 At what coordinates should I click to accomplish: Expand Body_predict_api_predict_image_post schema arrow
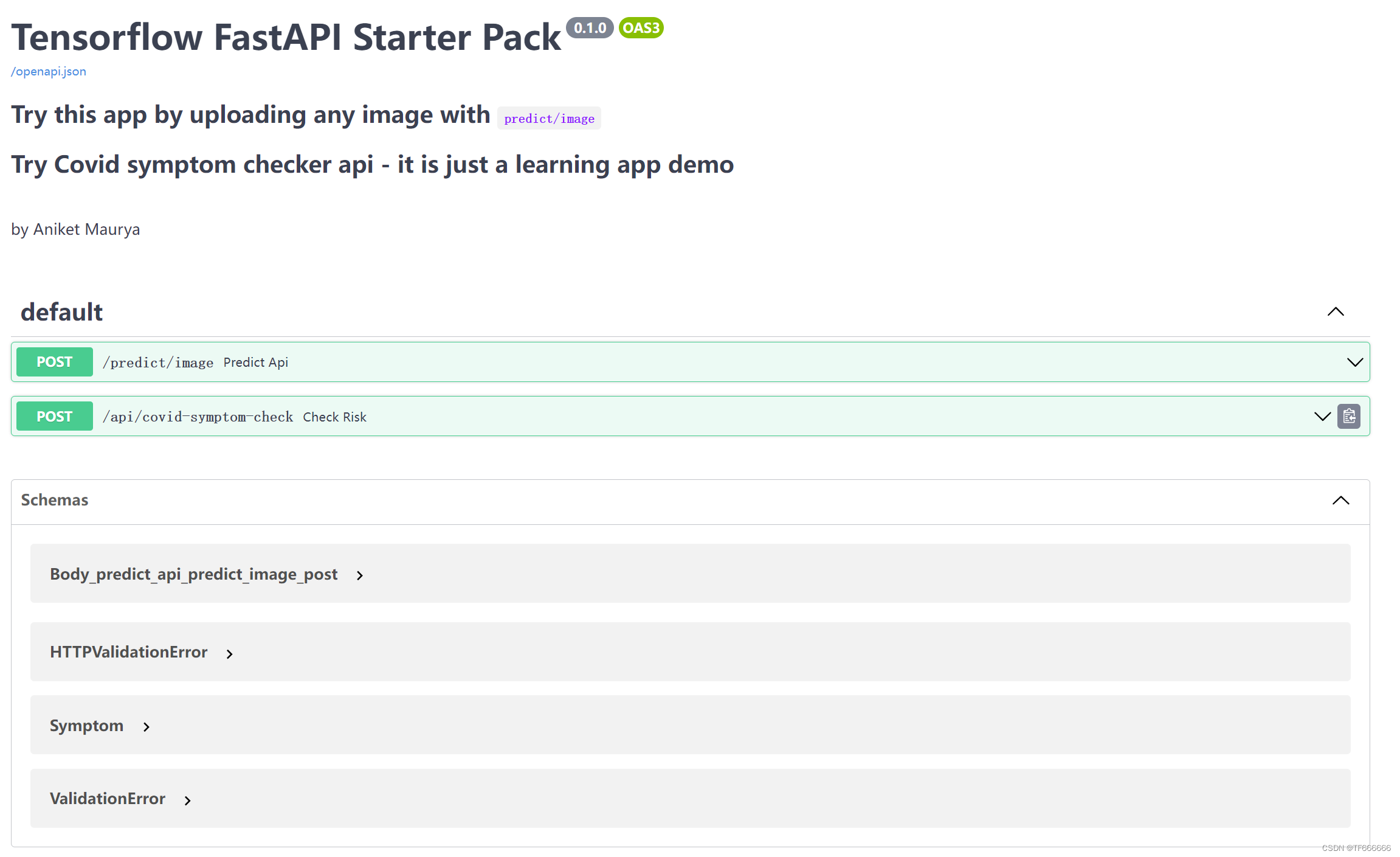(360, 575)
